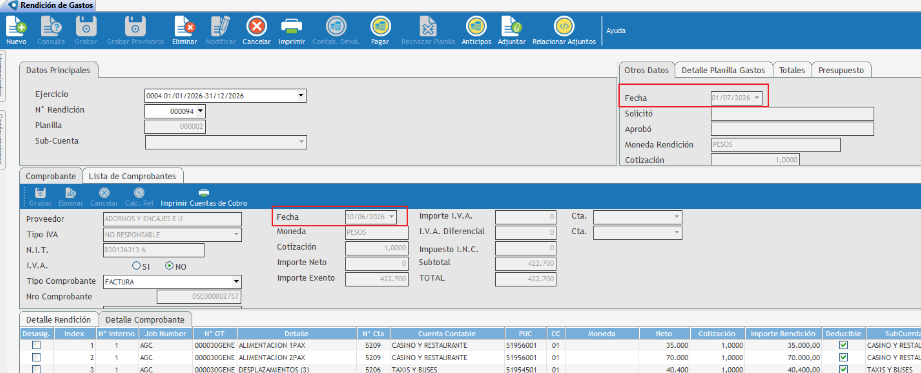Click the Nro Comprobante field
The height and width of the screenshot is (373, 921).
pyautogui.click(x=199, y=297)
